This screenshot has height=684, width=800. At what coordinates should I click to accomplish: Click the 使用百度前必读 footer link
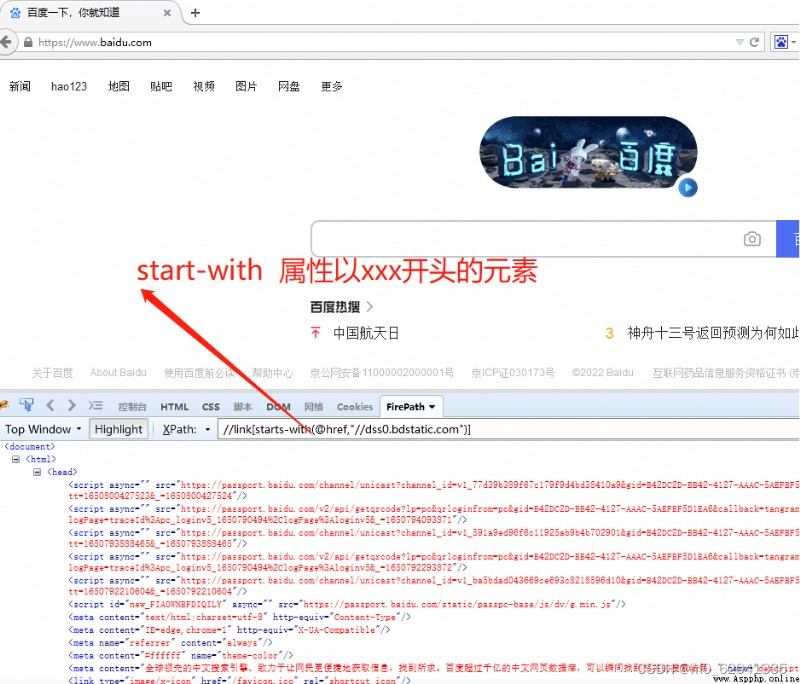pyautogui.click(x=199, y=373)
